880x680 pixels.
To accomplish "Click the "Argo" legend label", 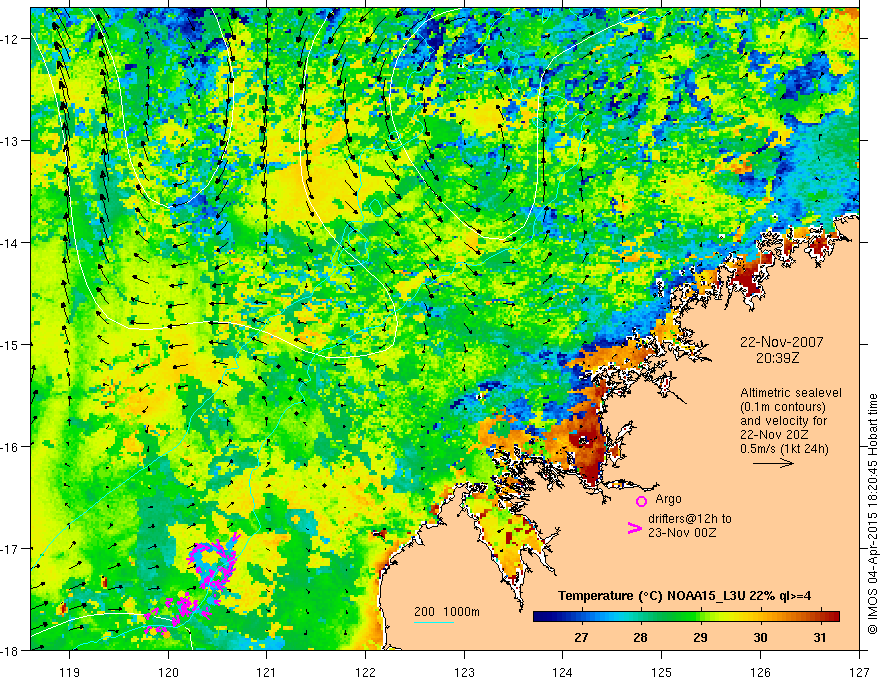I will click(x=668, y=499).
